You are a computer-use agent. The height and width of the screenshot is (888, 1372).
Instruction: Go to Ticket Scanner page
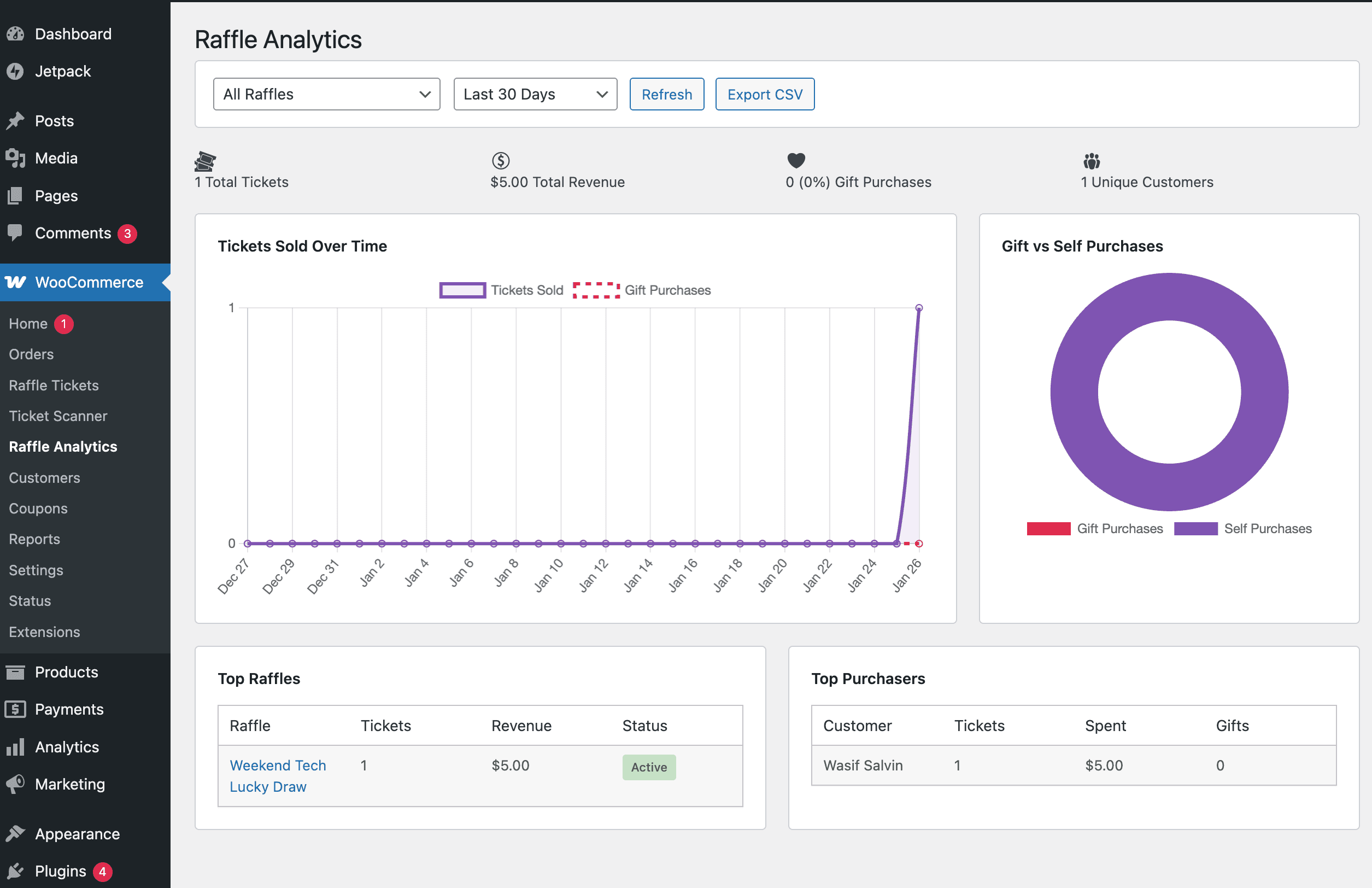point(57,416)
